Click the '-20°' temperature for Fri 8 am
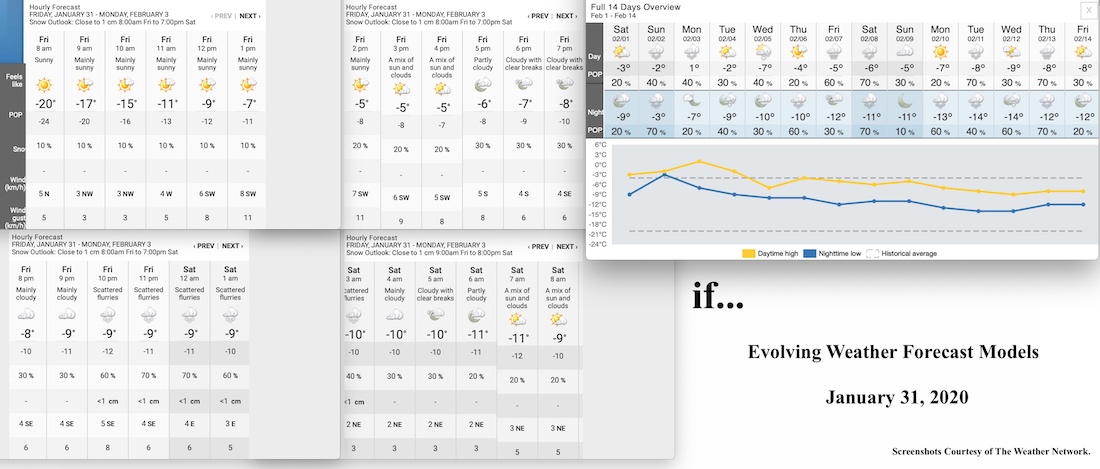 pos(44,105)
